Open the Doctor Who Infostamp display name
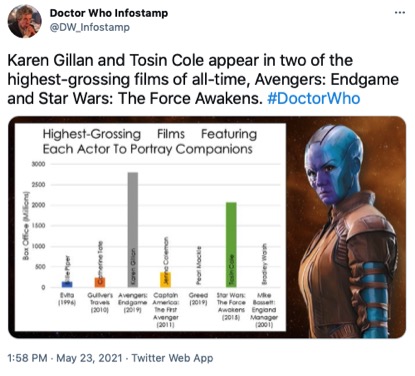Image resolution: width=415 pixels, height=376 pixels. pyautogui.click(x=109, y=13)
